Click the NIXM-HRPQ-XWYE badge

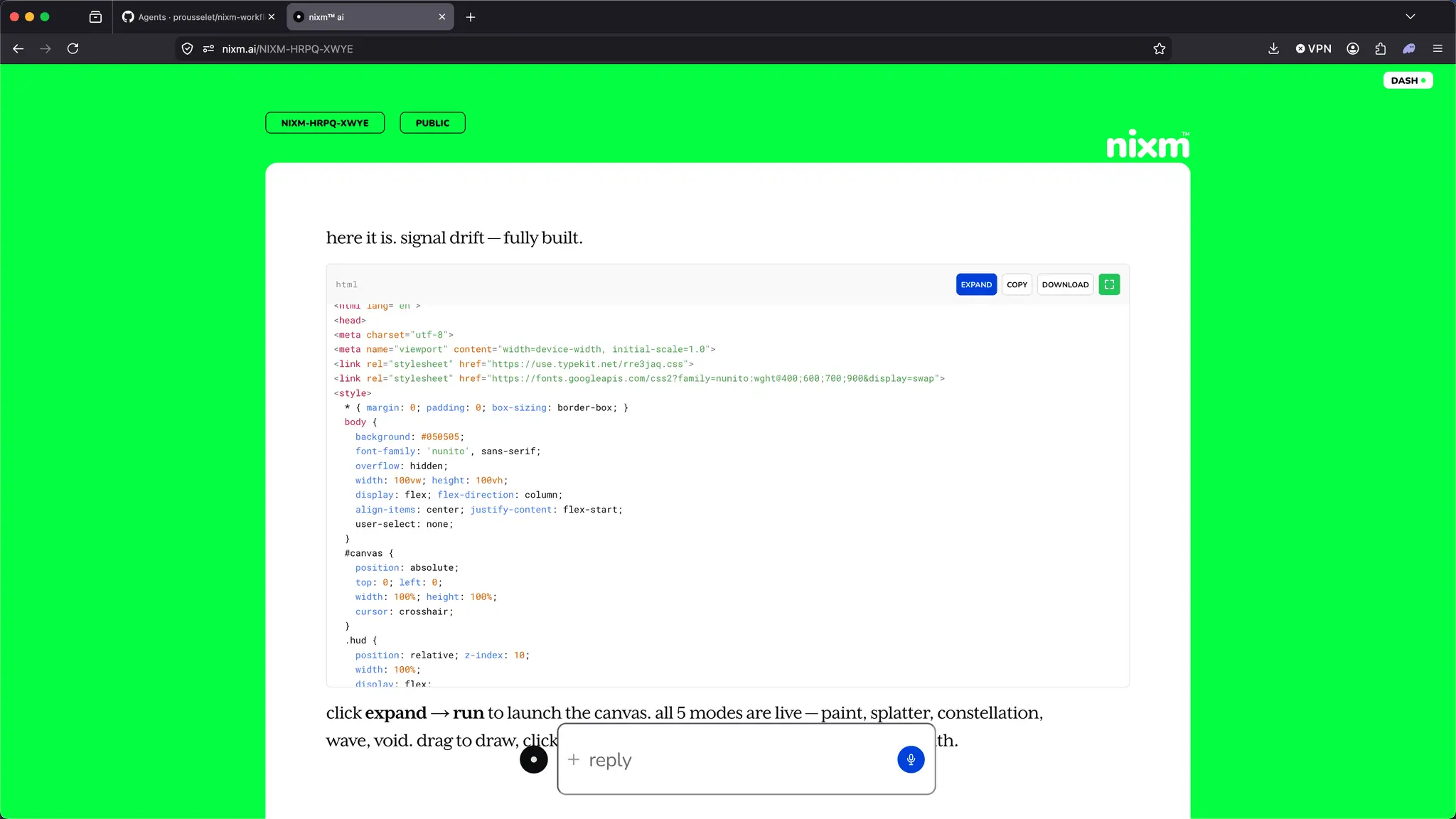coord(325,123)
